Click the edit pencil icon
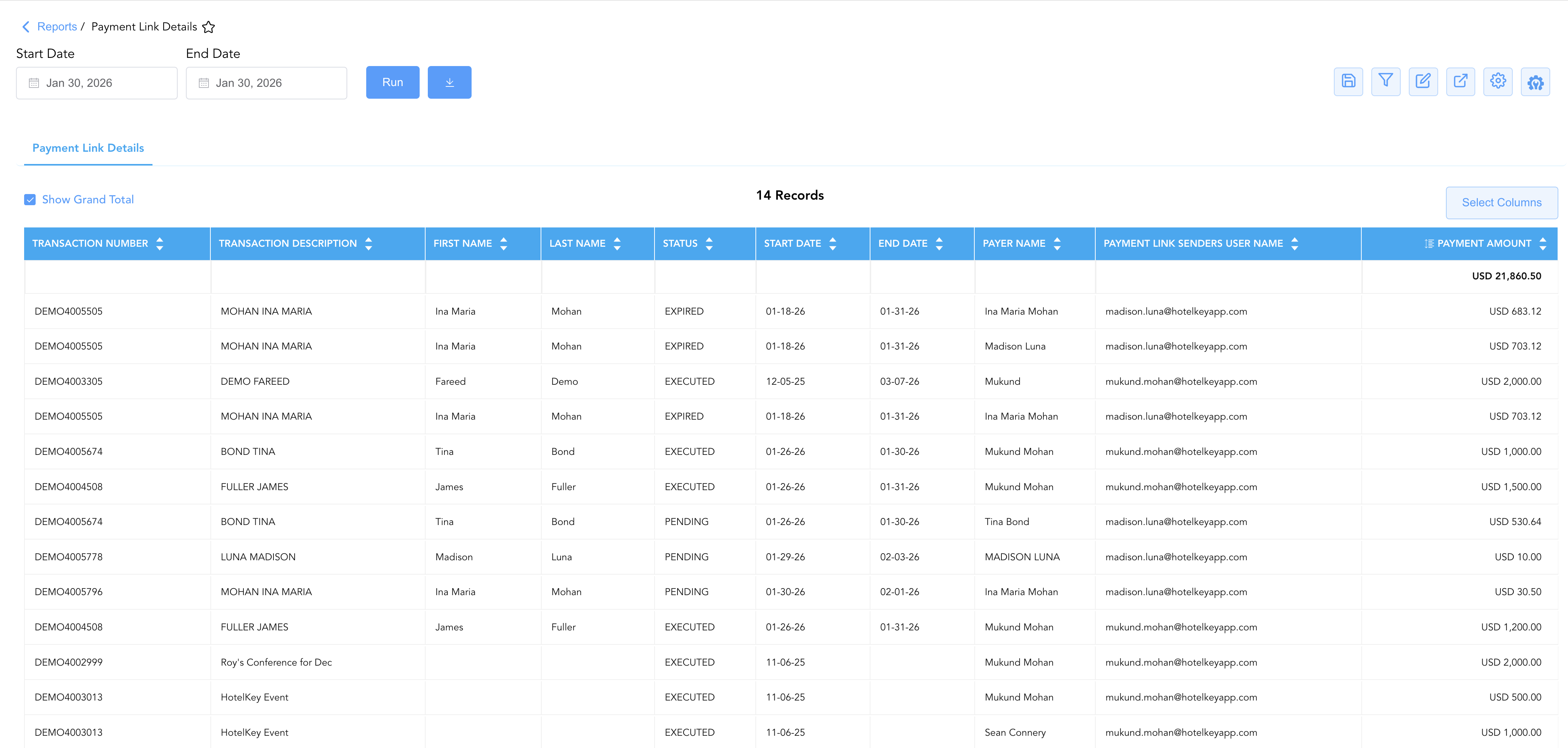1568x748 pixels. (x=1423, y=82)
